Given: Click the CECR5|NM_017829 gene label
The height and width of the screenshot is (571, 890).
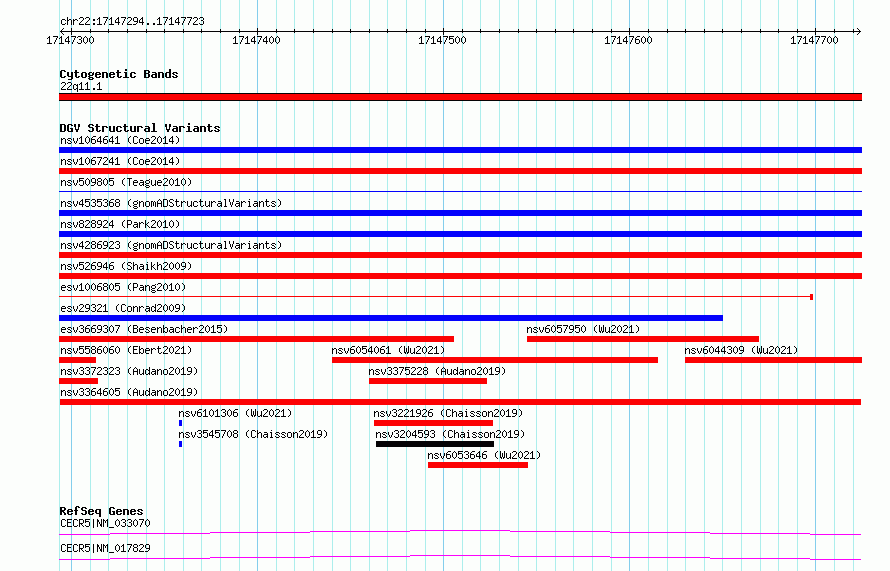Looking at the screenshot, I should point(105,548).
